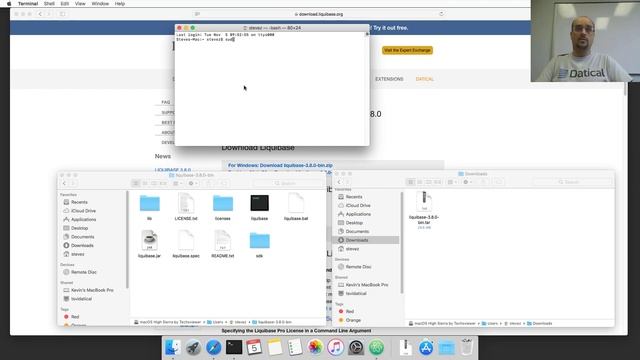Viewport: 640px width, 360px height.
Task: Open System Preferences icon in the Dock
Action: coord(356,347)
